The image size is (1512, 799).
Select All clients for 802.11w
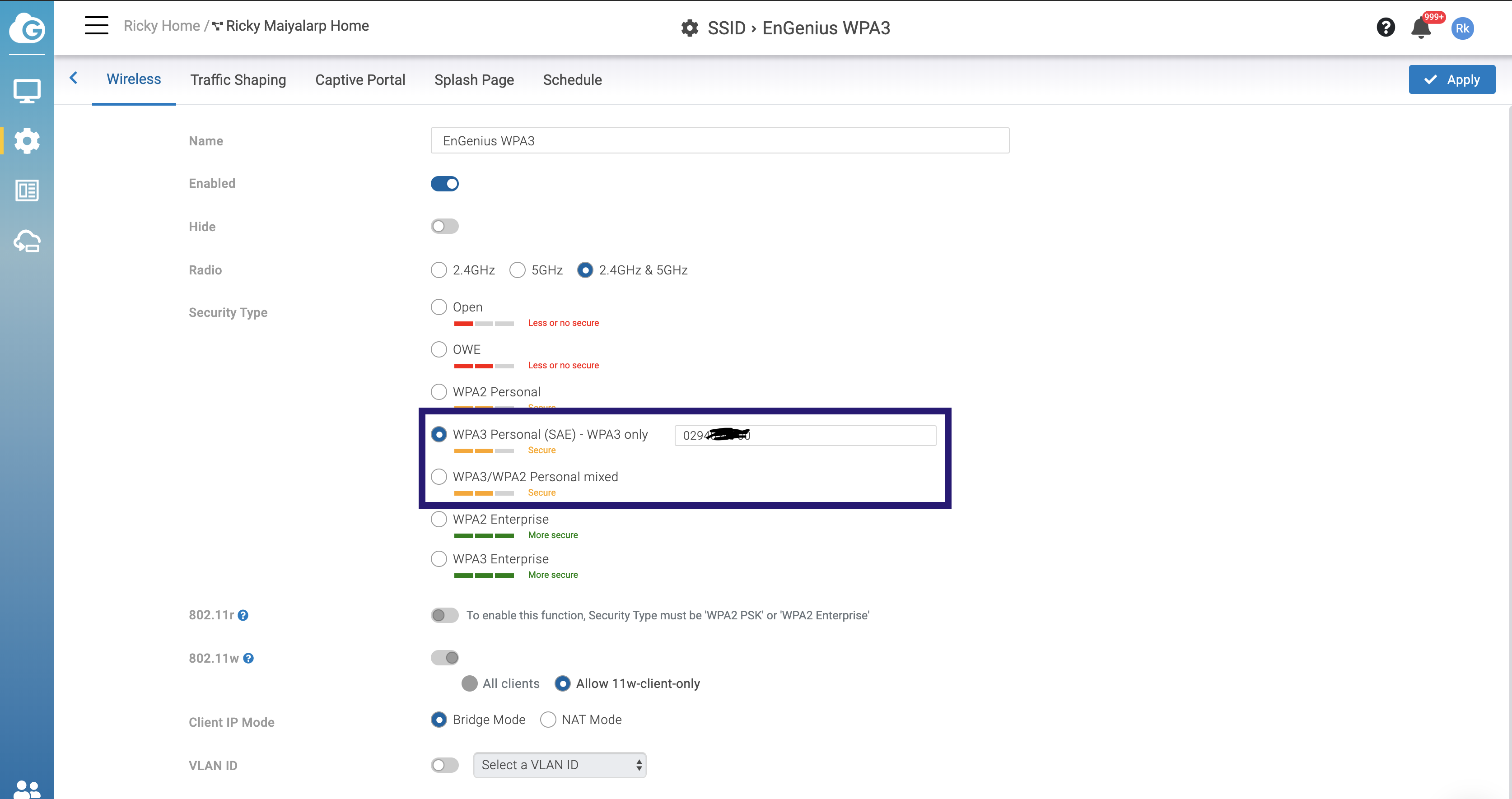(x=469, y=684)
